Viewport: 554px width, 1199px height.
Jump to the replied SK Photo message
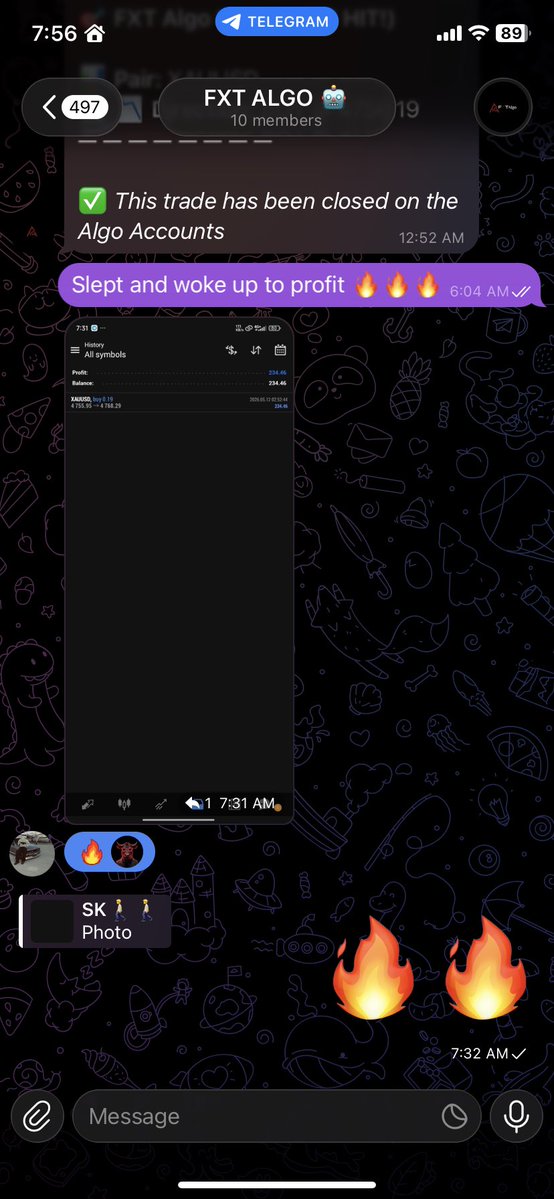[95, 921]
